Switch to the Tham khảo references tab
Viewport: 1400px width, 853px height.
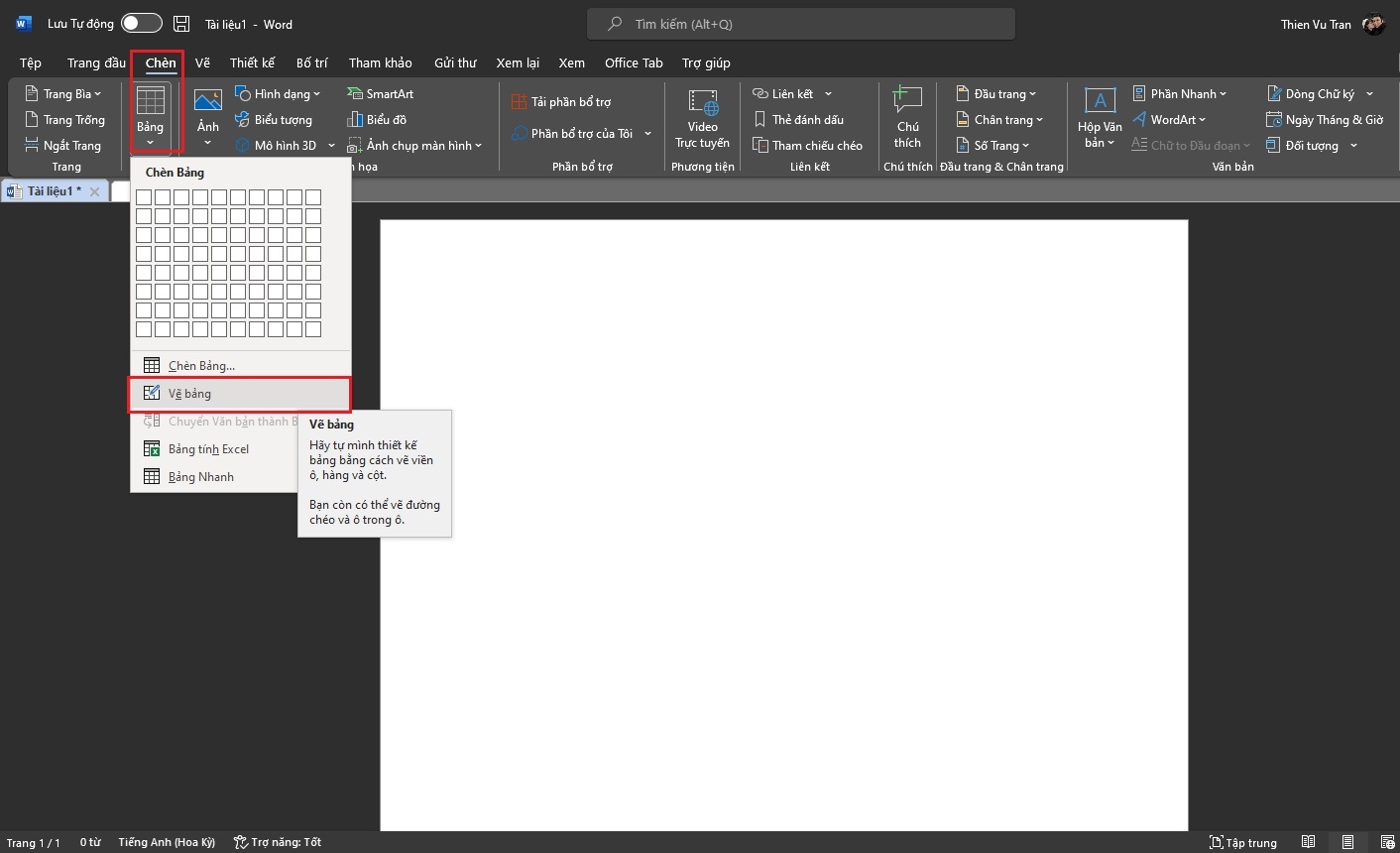tap(380, 62)
